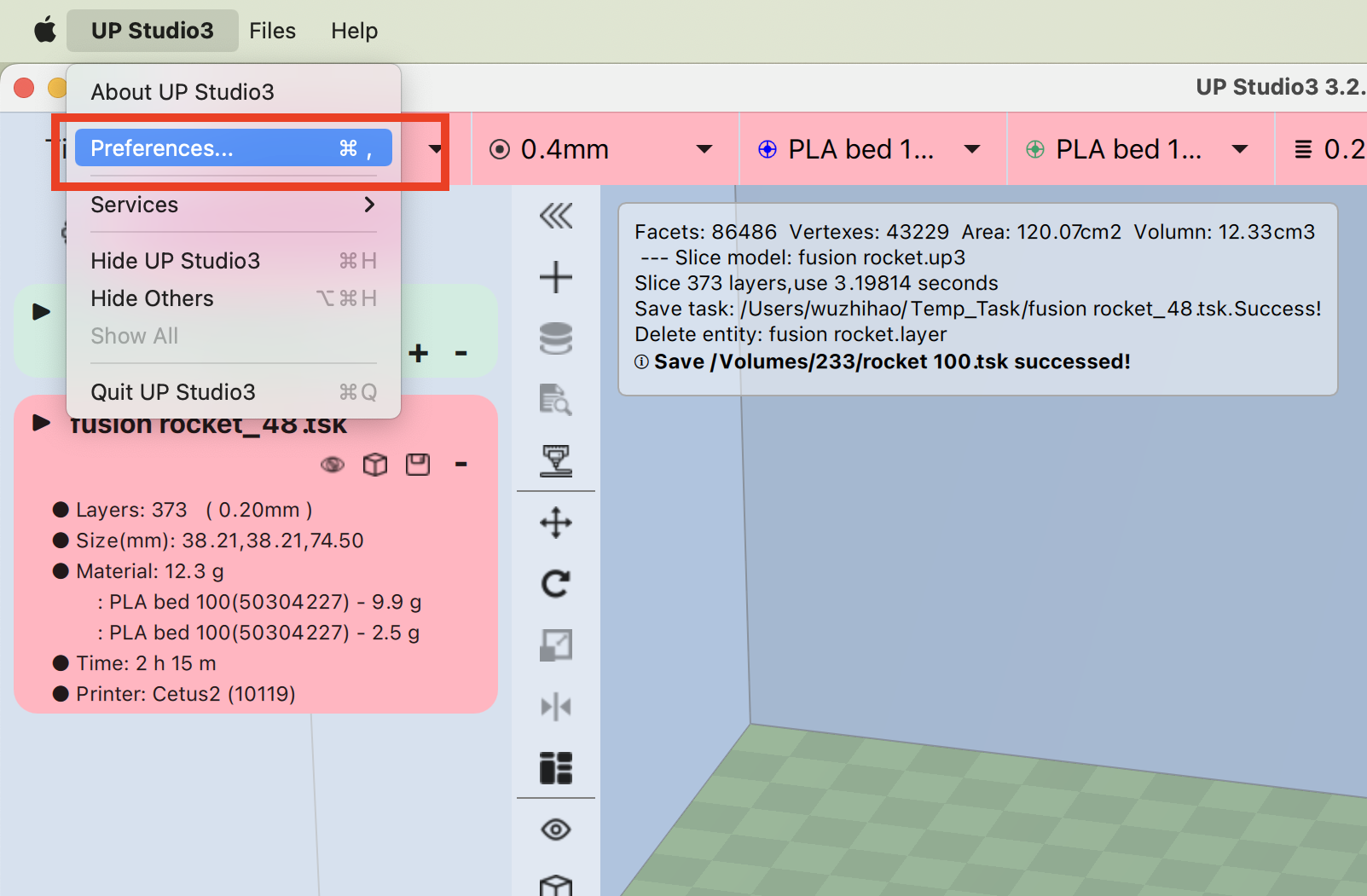Open the Help menu
The image size is (1367, 896).
point(354,31)
